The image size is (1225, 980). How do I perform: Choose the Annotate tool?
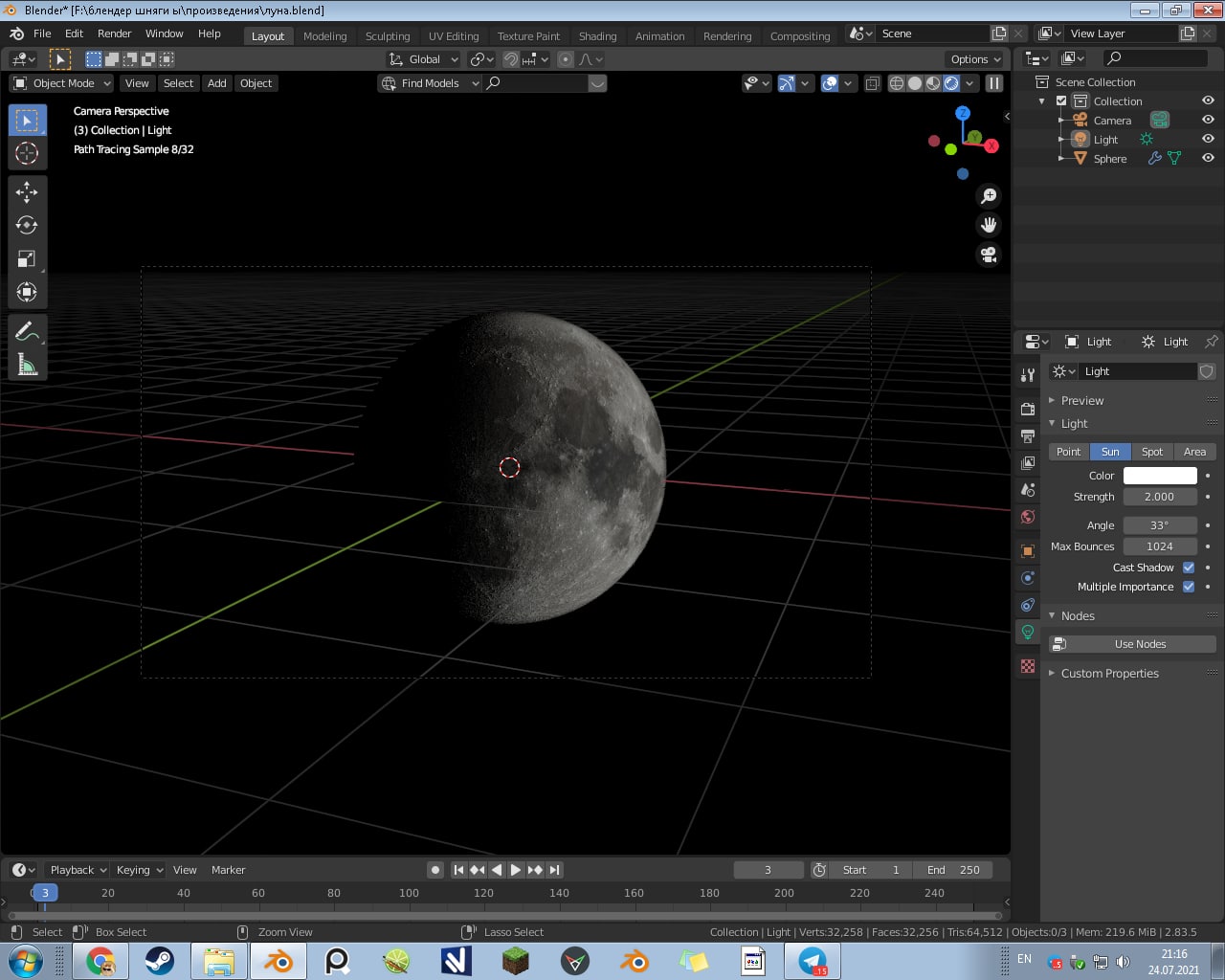[27, 331]
